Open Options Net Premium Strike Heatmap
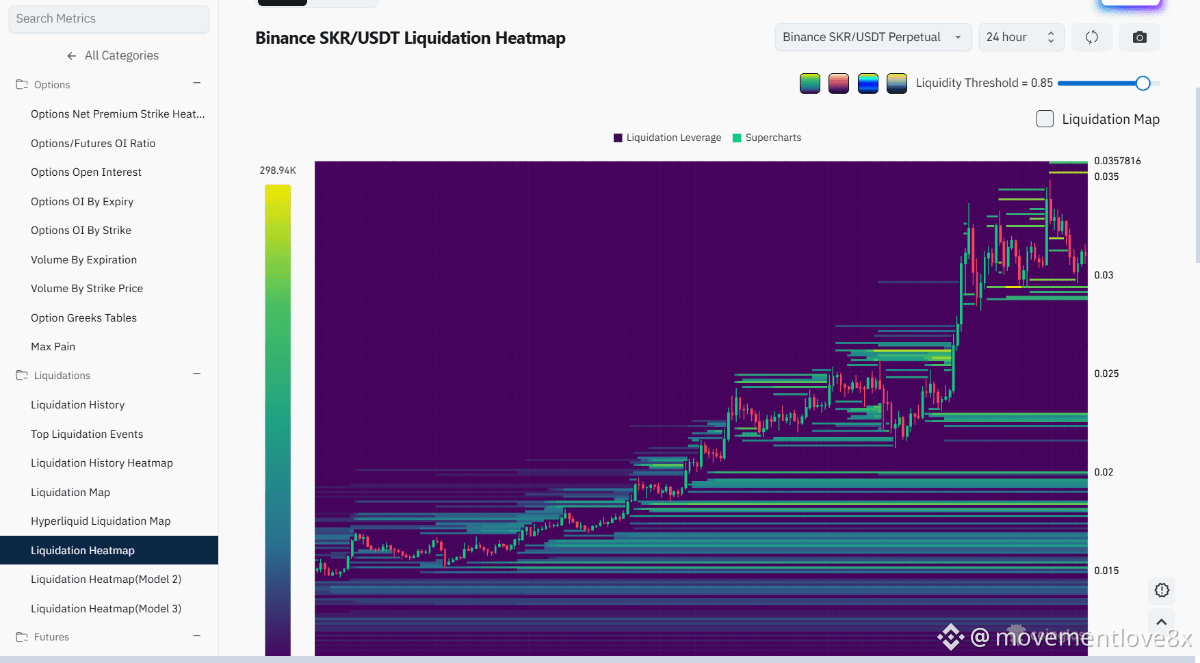The width and height of the screenshot is (1200, 663). [118, 114]
